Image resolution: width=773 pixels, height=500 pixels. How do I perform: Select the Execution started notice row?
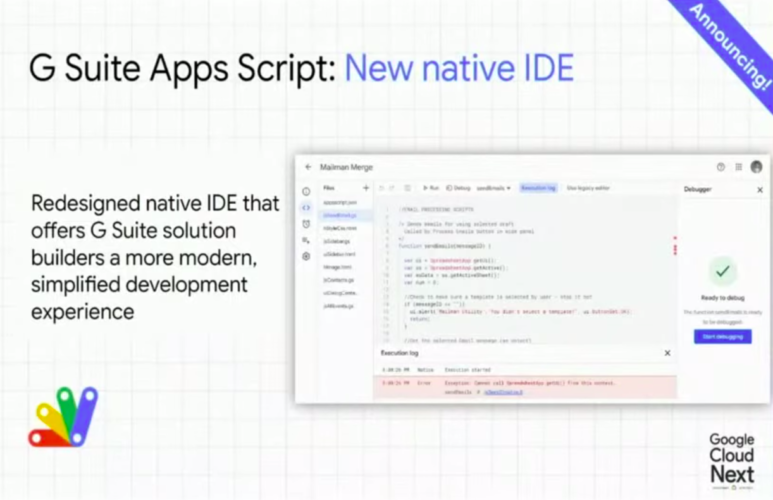(525, 370)
